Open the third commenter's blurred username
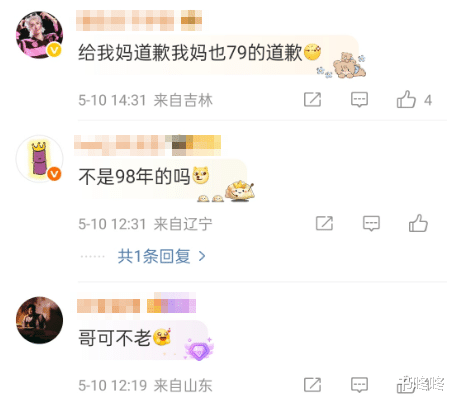Image resolution: width=453 pixels, height=402 pixels. [x=108, y=306]
